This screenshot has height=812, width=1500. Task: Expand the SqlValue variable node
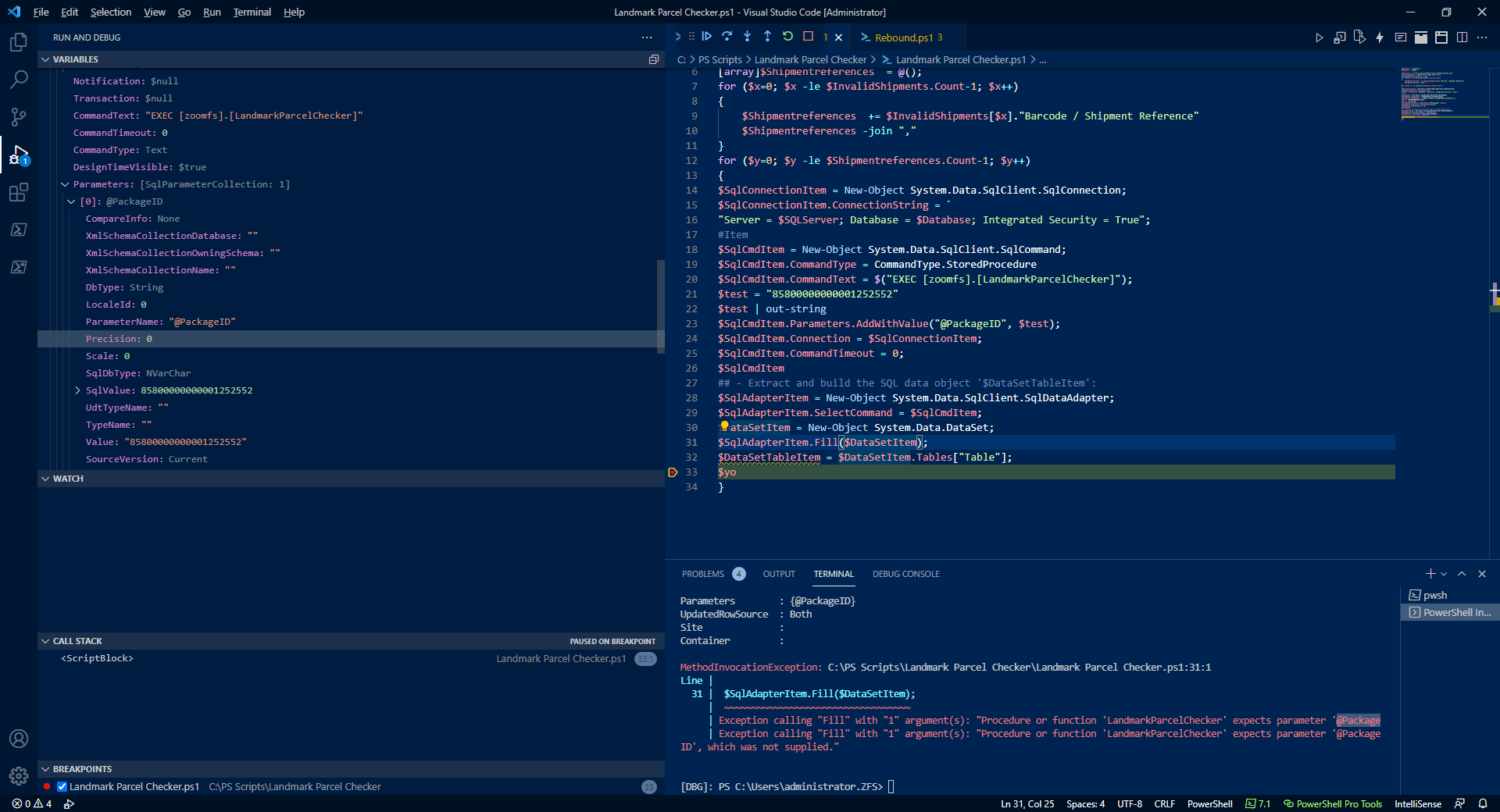tap(78, 390)
